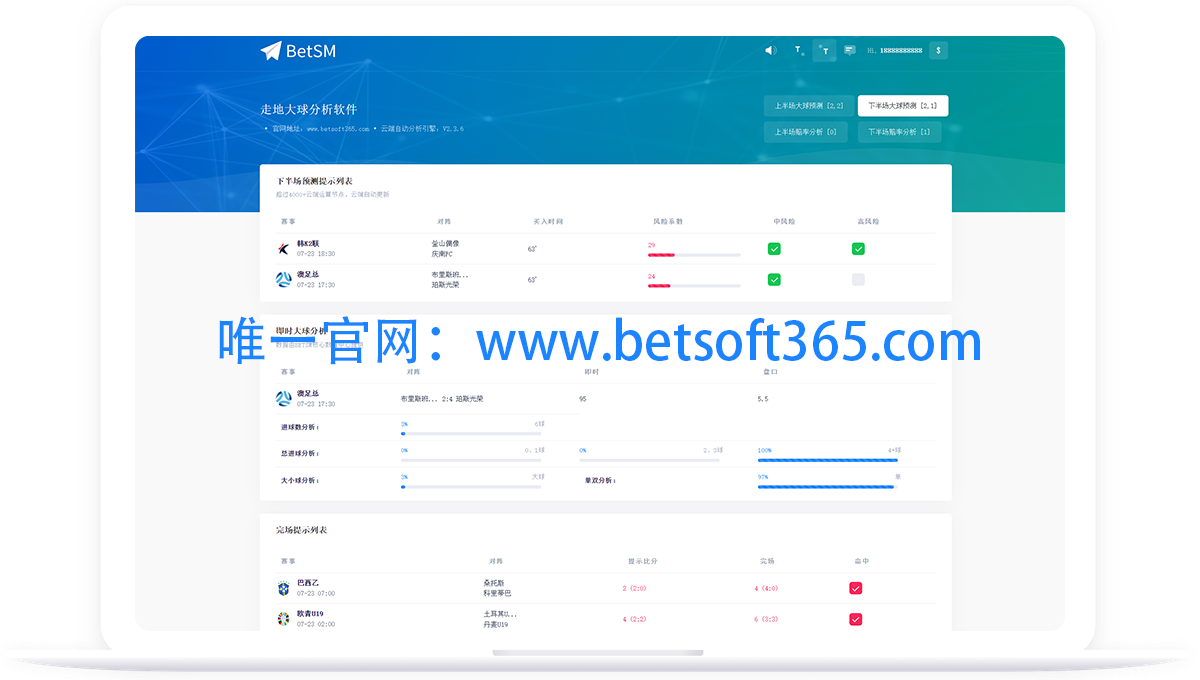Click the 盘口 value 5.5
The image size is (1200, 680).
coord(763,399)
